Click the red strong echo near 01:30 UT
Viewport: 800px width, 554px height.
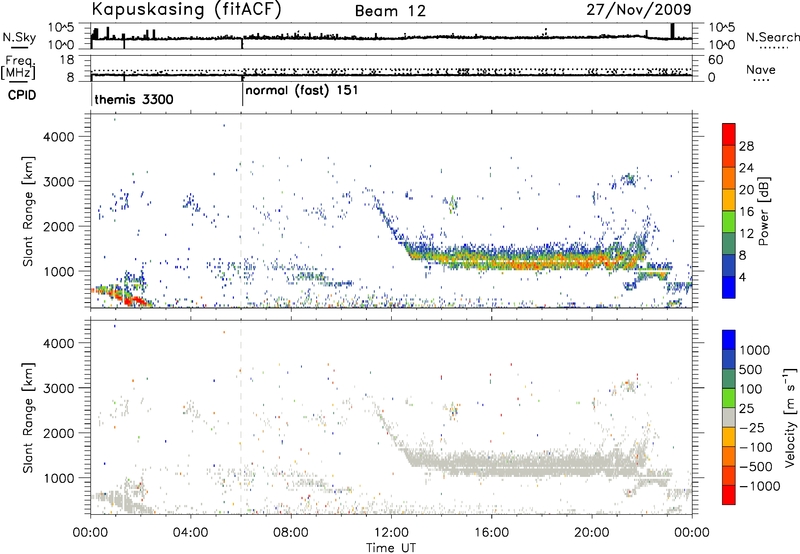coord(134,300)
